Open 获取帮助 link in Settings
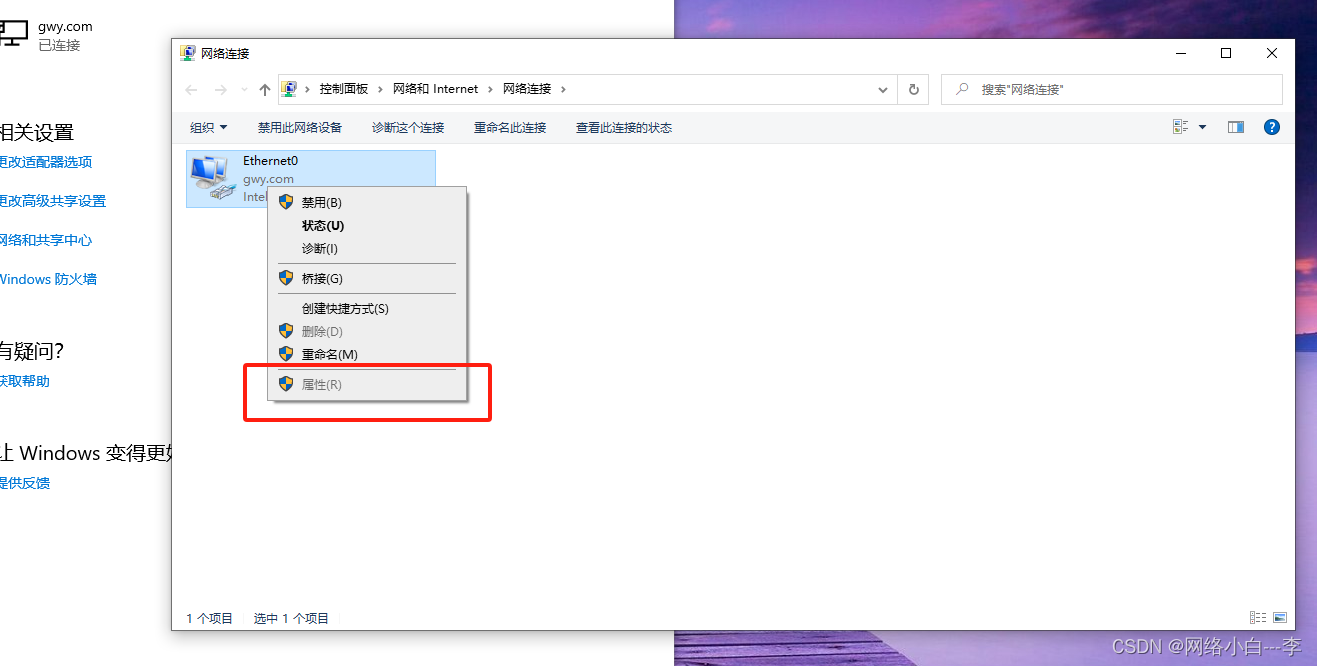Viewport: 1317px width, 666px height. click(24, 381)
